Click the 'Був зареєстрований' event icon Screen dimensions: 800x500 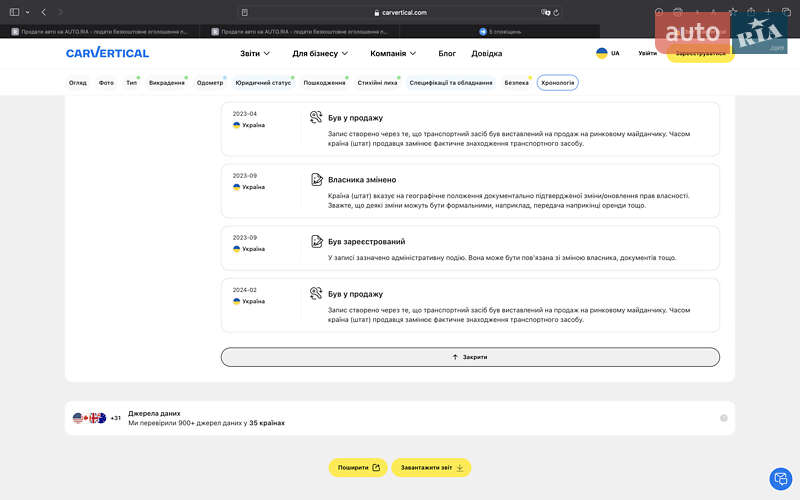click(x=316, y=242)
